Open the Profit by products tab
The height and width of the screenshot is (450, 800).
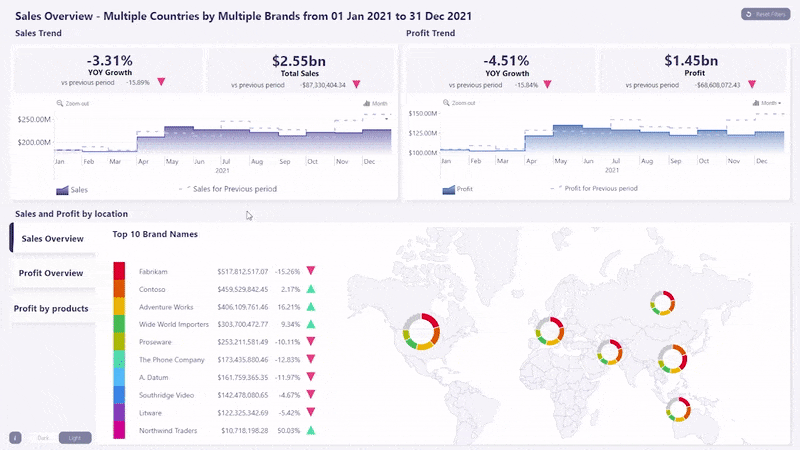pos(52,308)
